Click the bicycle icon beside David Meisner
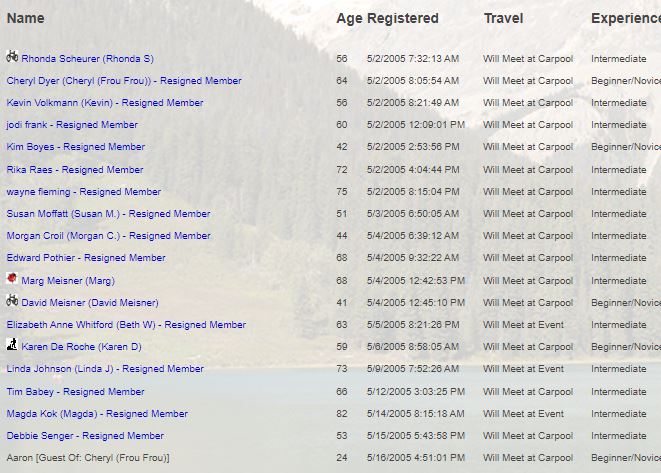The width and height of the screenshot is (661, 473). click(x=12, y=301)
